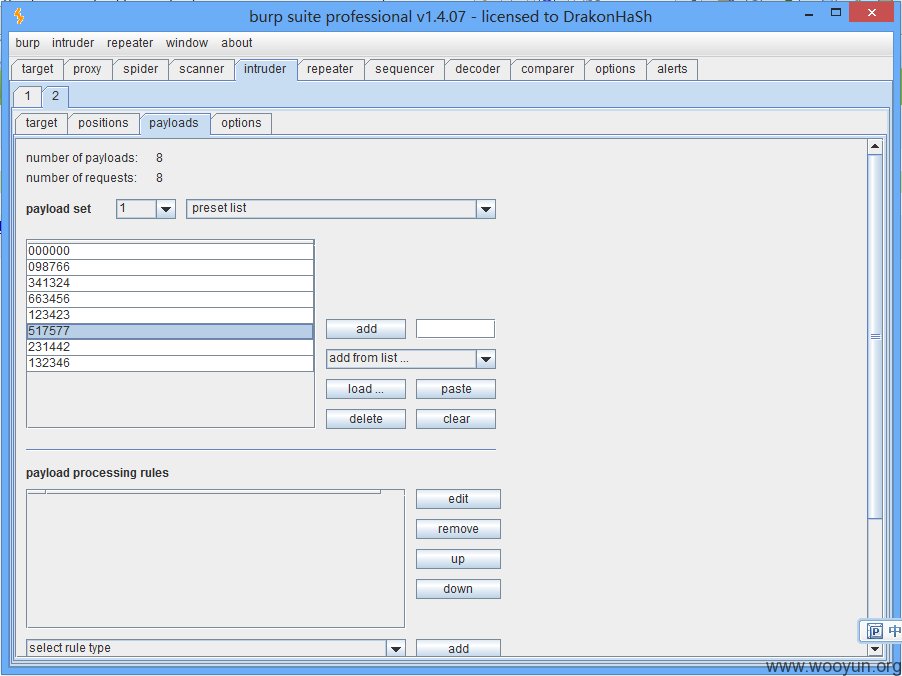902x676 pixels.
Task: Select payload 098766 in the list
Action: click(x=170, y=267)
